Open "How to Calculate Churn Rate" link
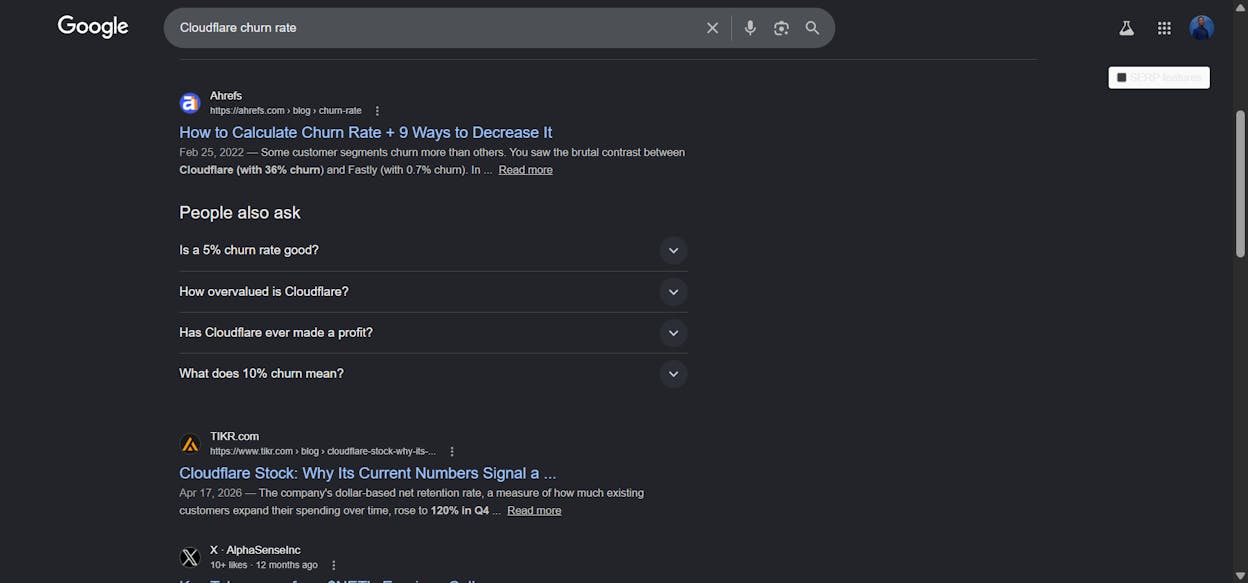The width and height of the screenshot is (1248, 583). 365,132
